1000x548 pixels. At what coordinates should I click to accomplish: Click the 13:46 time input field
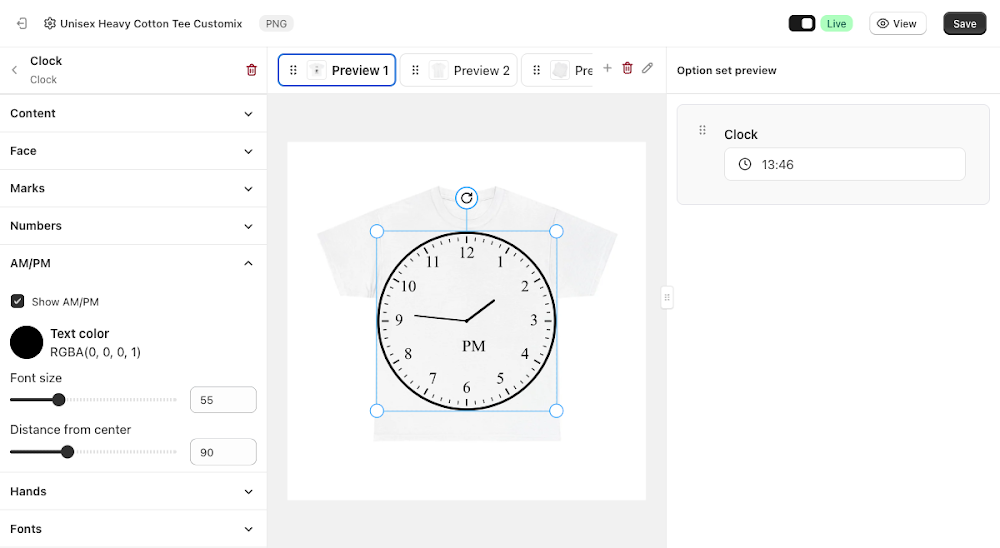point(844,165)
